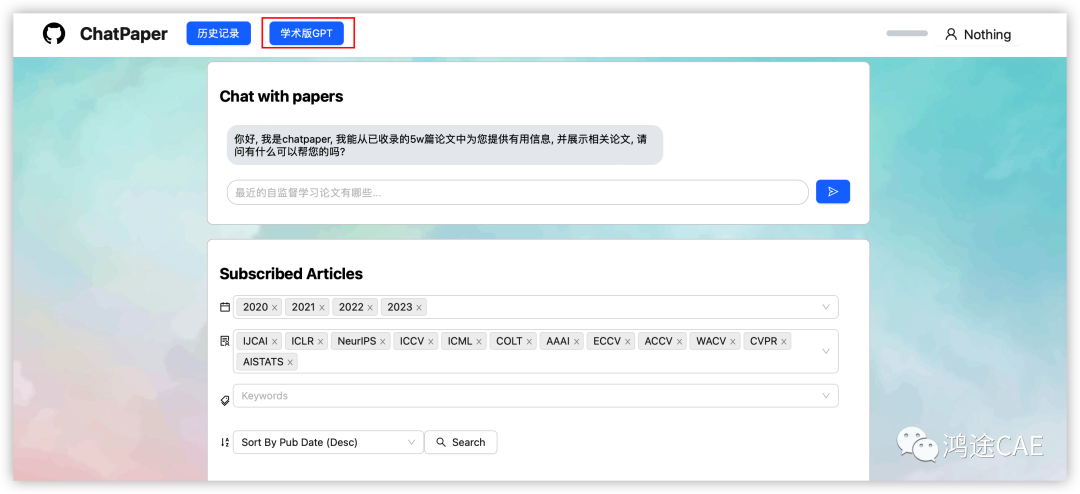This screenshot has height=494, width=1080.
Task: Click the NeurIPS tag label
Action: pyautogui.click(x=357, y=341)
